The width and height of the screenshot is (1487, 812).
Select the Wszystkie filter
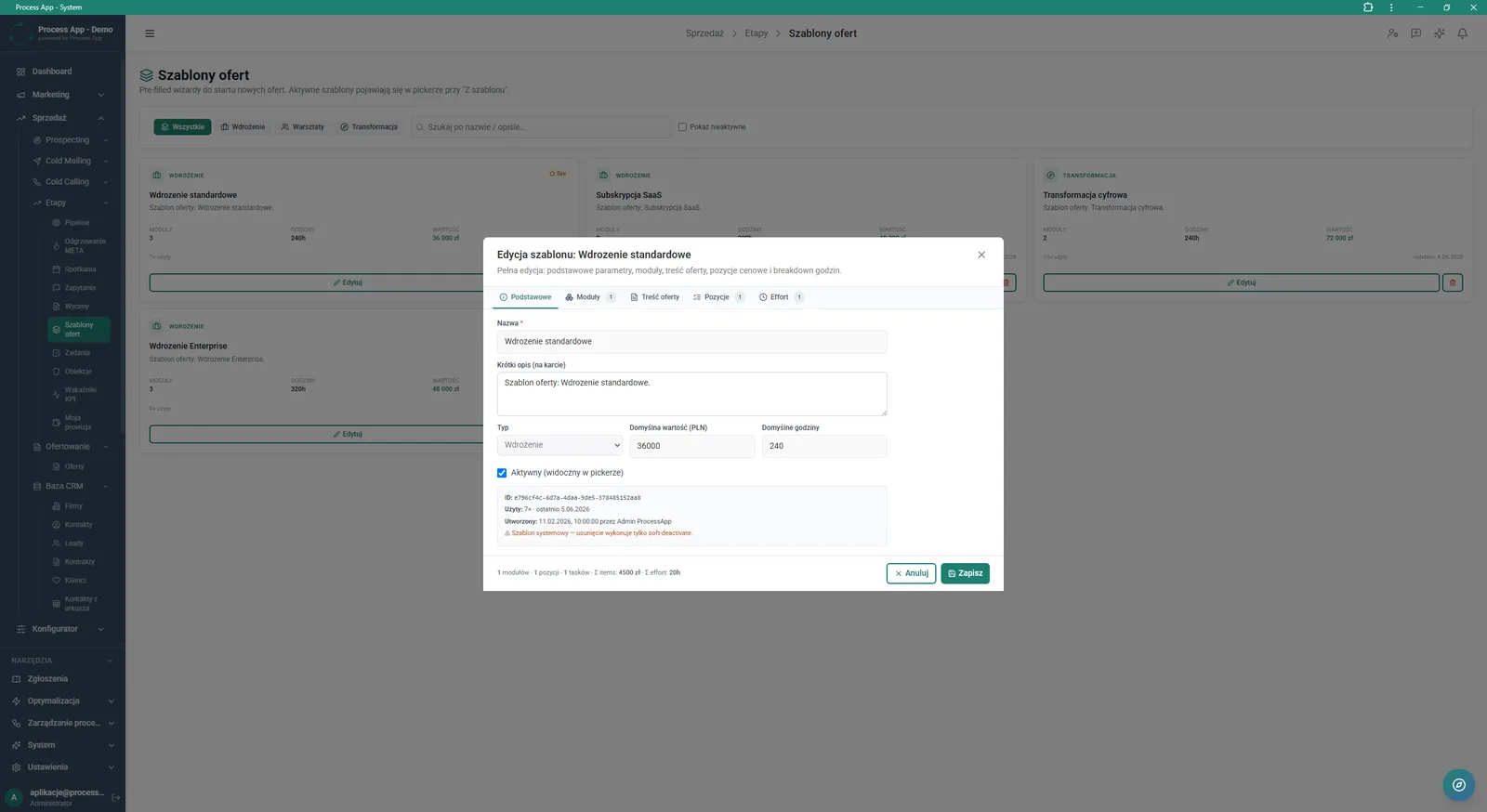[x=182, y=127]
